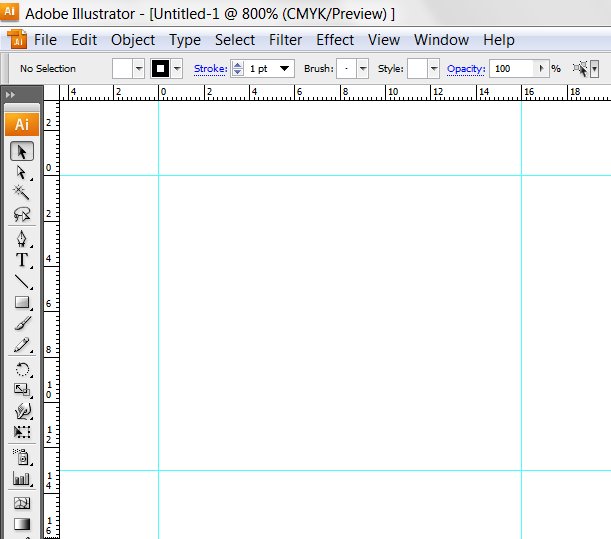Click the opacity value input field
611x539 pixels.
click(512, 69)
